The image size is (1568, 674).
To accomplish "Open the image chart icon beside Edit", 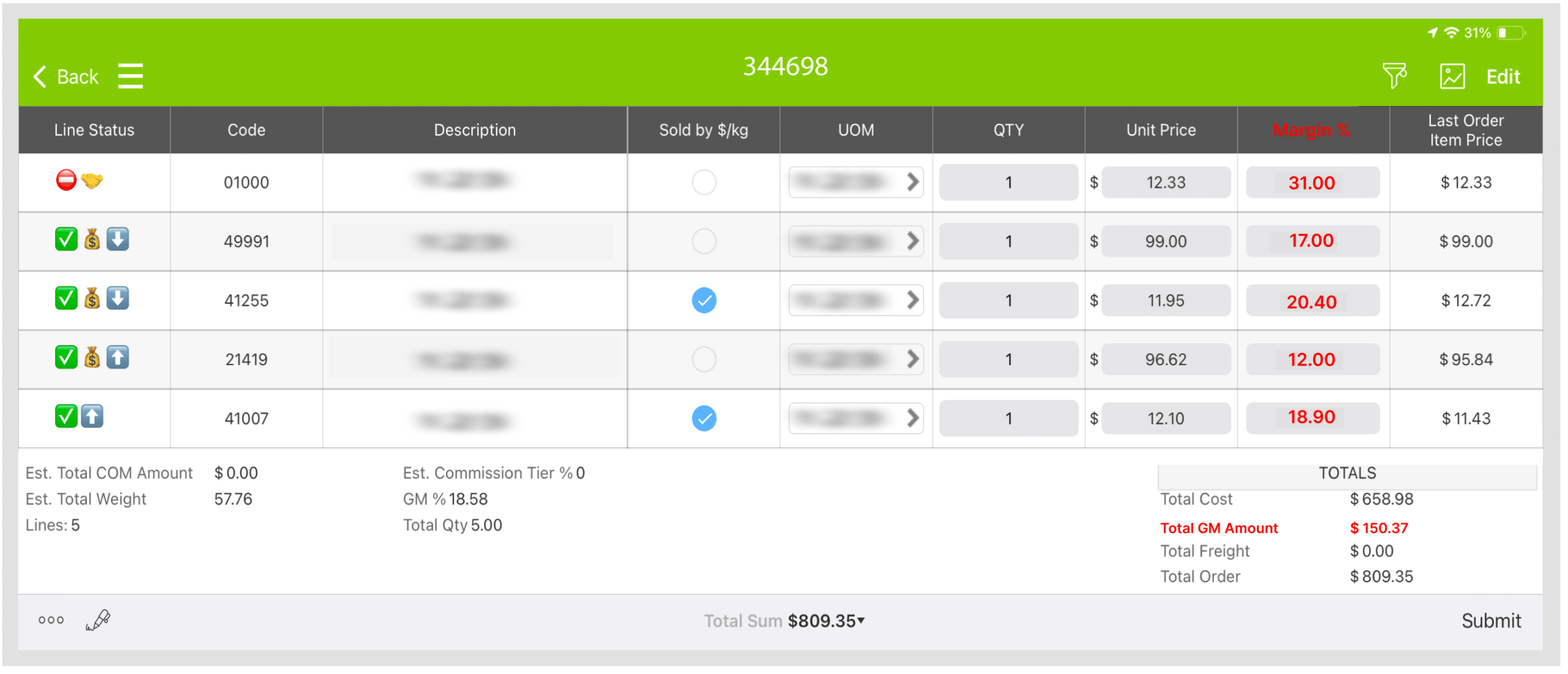I will pyautogui.click(x=1452, y=77).
